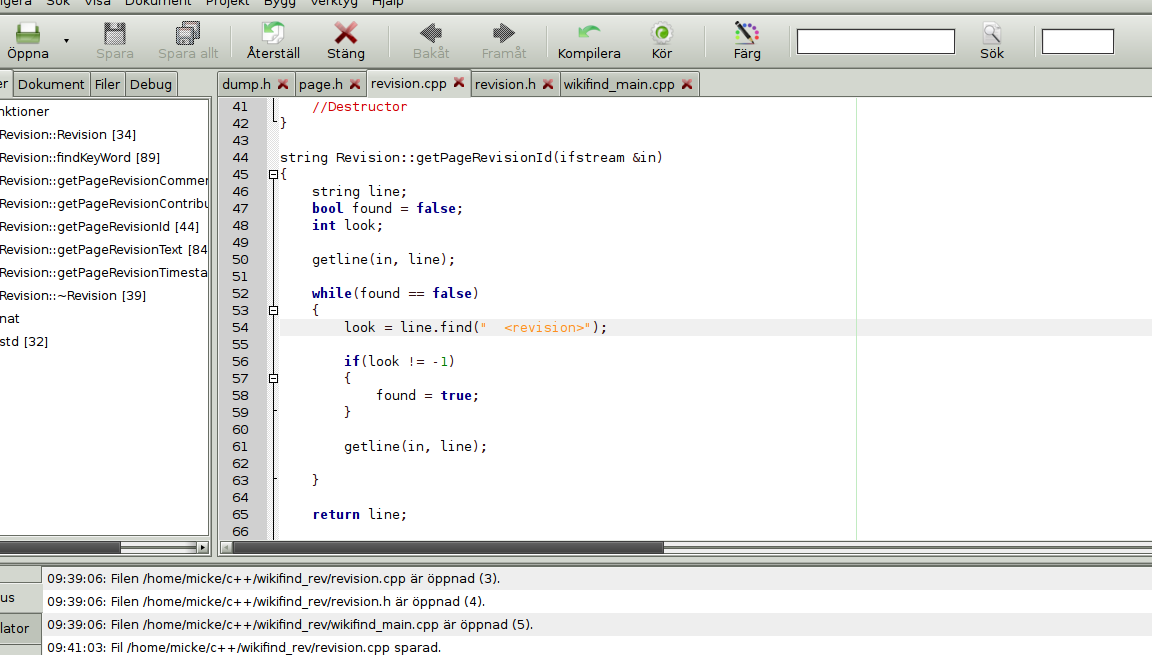This screenshot has height=655, width=1152.
Task: Focus the small field right of Sök
Action: (1078, 42)
